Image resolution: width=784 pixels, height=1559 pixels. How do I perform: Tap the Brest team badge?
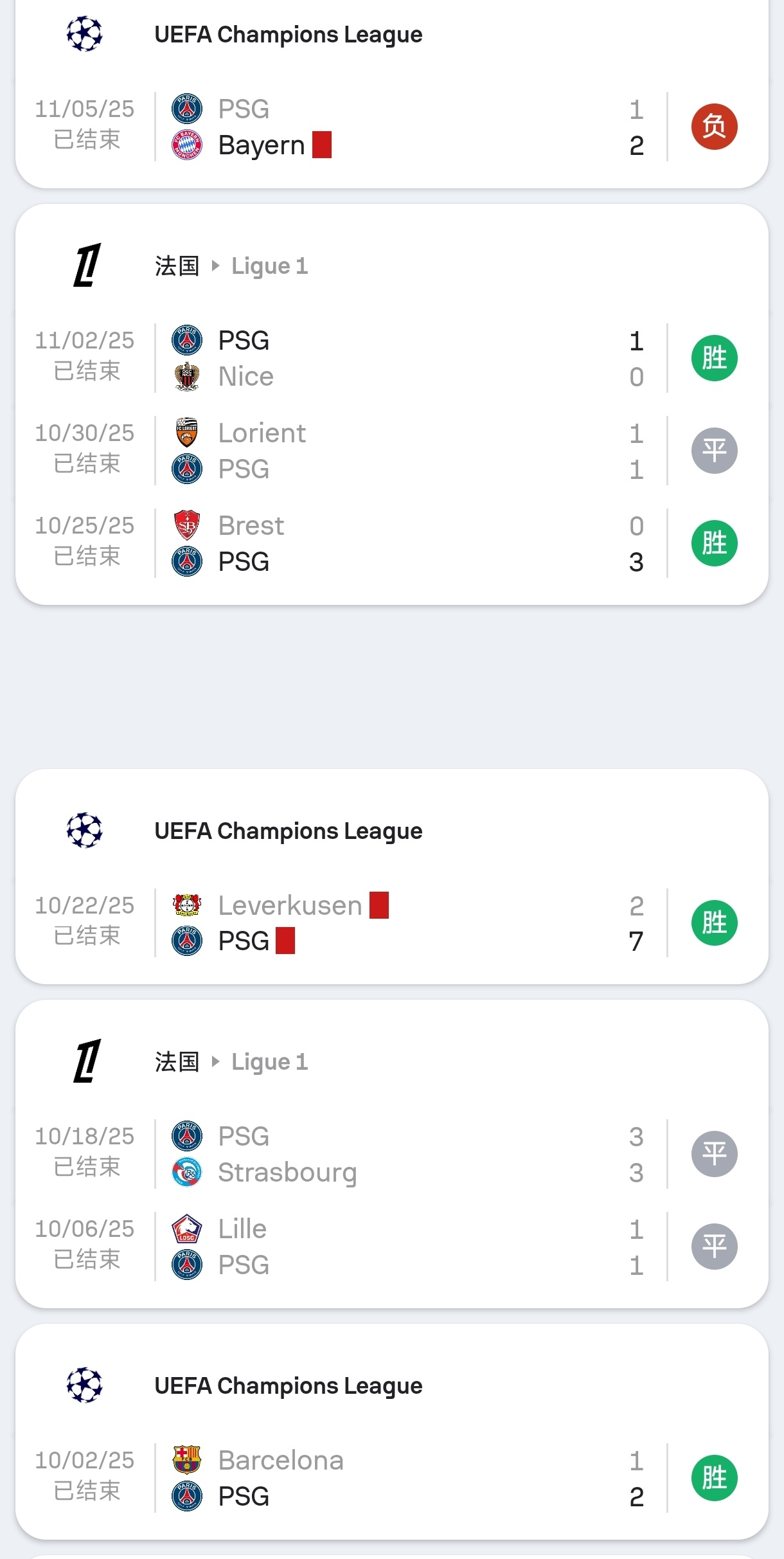pyautogui.click(x=187, y=525)
